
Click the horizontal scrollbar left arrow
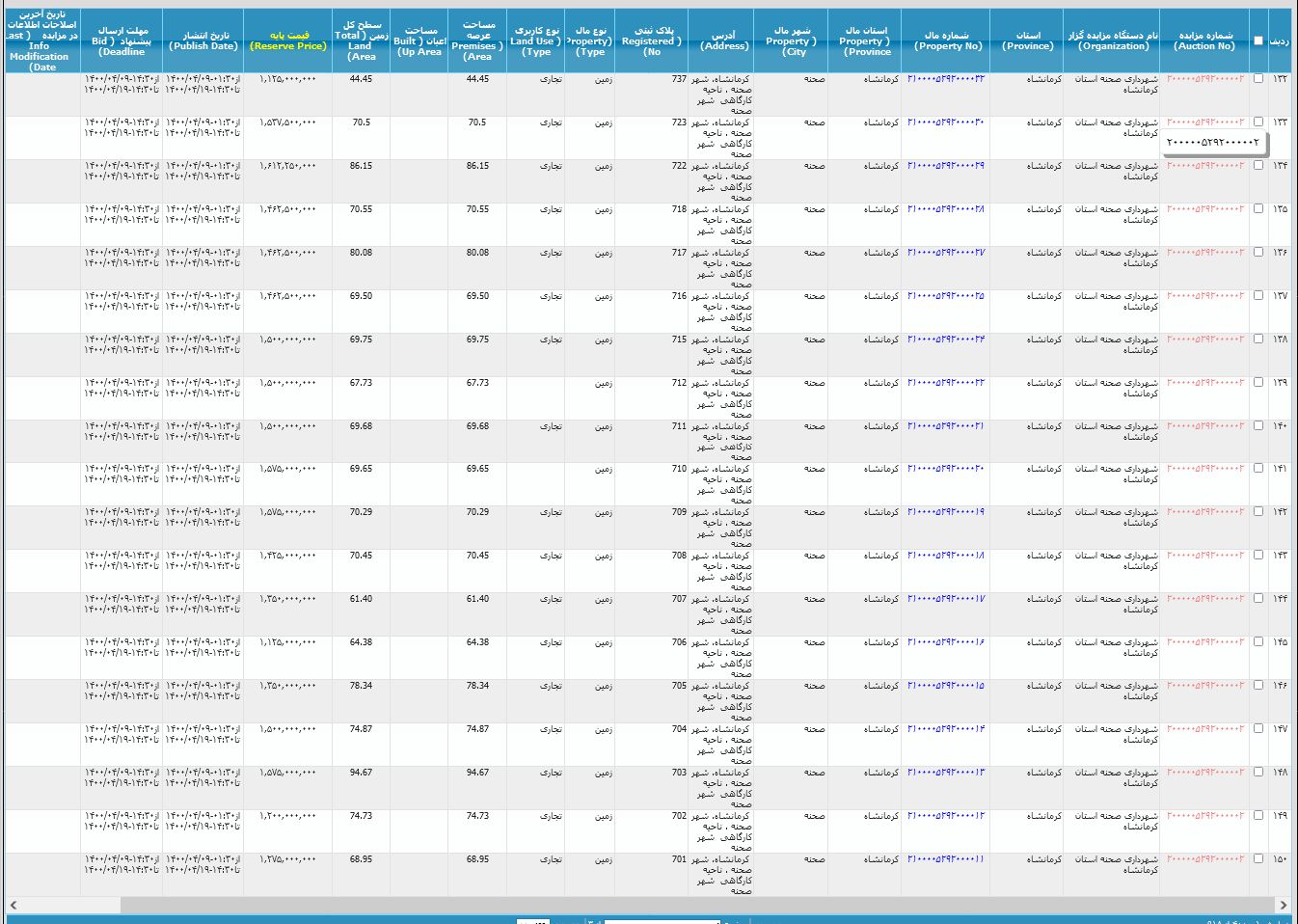(x=13, y=905)
